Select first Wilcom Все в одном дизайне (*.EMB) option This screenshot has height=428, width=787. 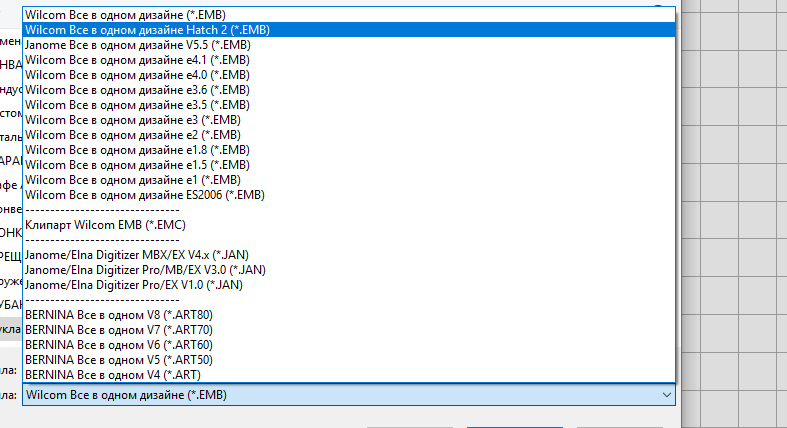(349, 15)
